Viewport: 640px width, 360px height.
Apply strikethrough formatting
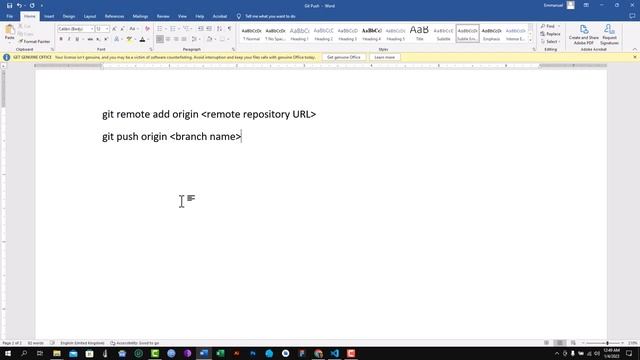tap(90, 39)
